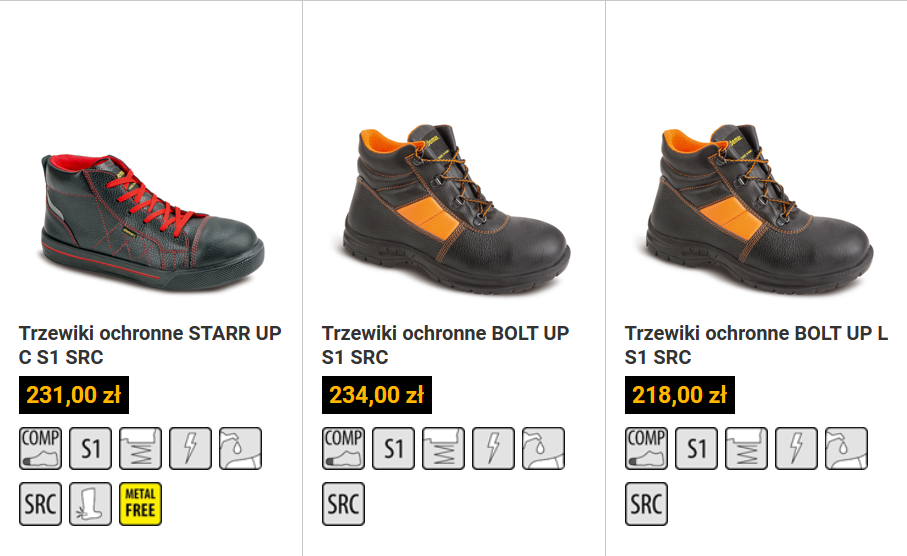Screen dimensions: 907x556
Task: Click the 234,00 zł price tag
Action: (x=377, y=395)
